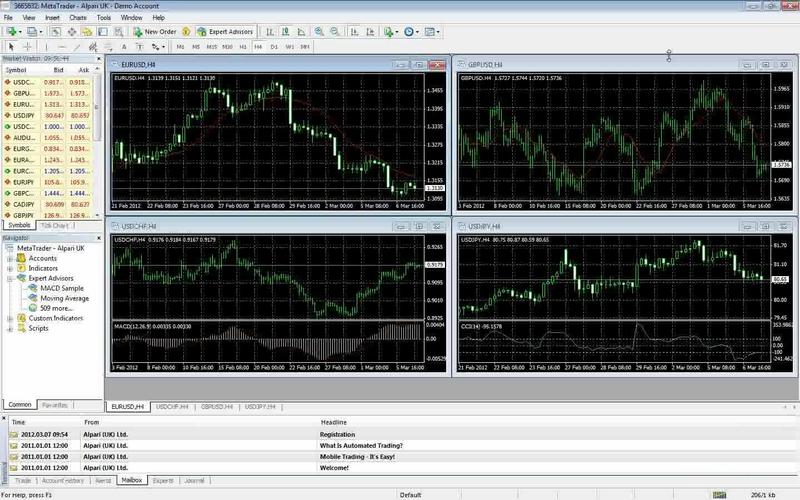Select the text label tool
Image resolution: width=800 pixels, height=500 pixels.
click(139, 47)
